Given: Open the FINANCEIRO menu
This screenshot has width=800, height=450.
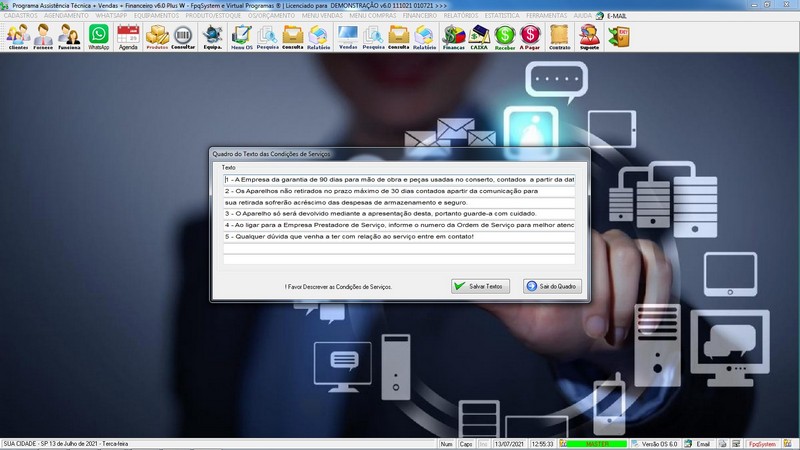Looking at the screenshot, I should (x=420, y=16).
